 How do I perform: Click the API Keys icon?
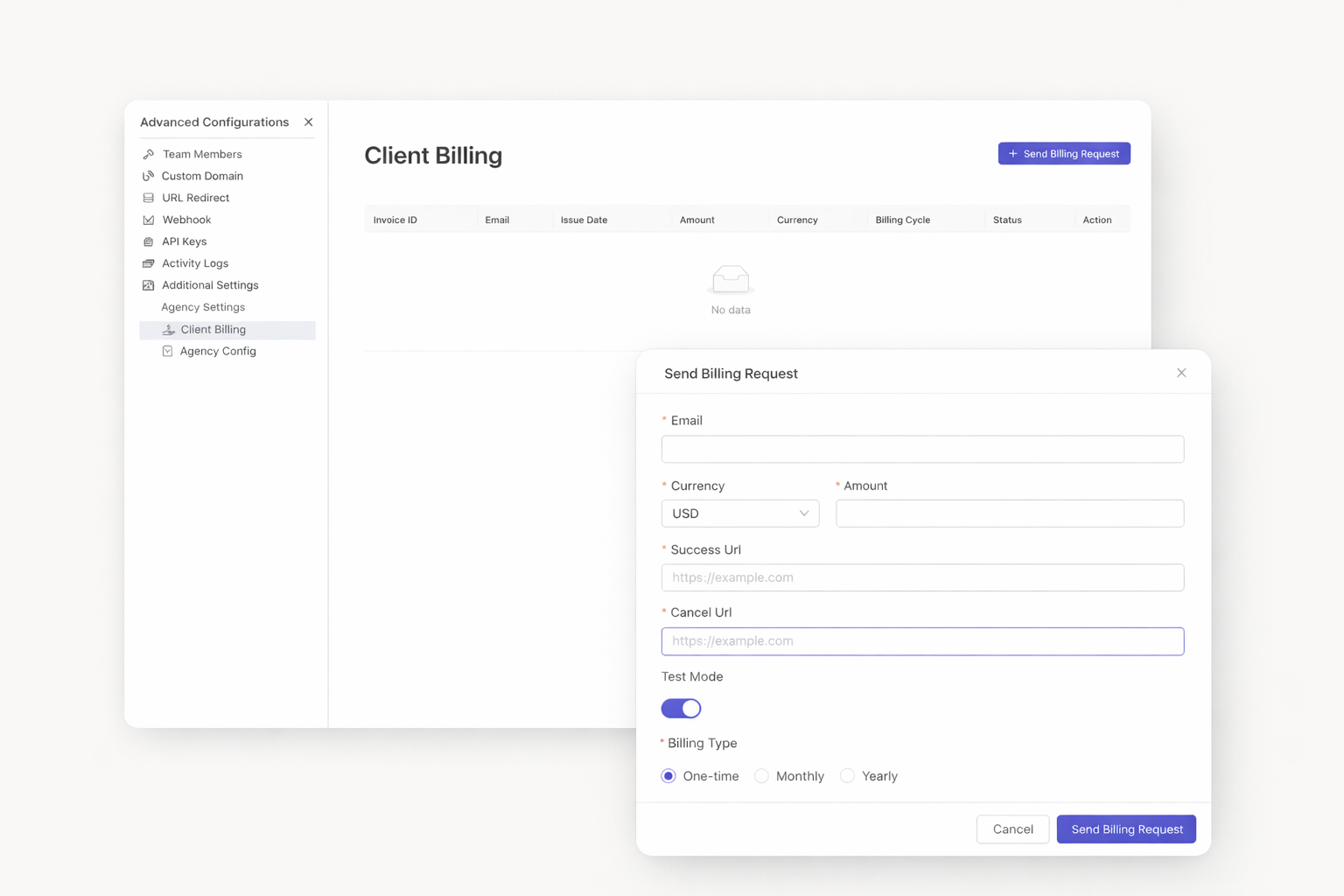[x=149, y=241]
